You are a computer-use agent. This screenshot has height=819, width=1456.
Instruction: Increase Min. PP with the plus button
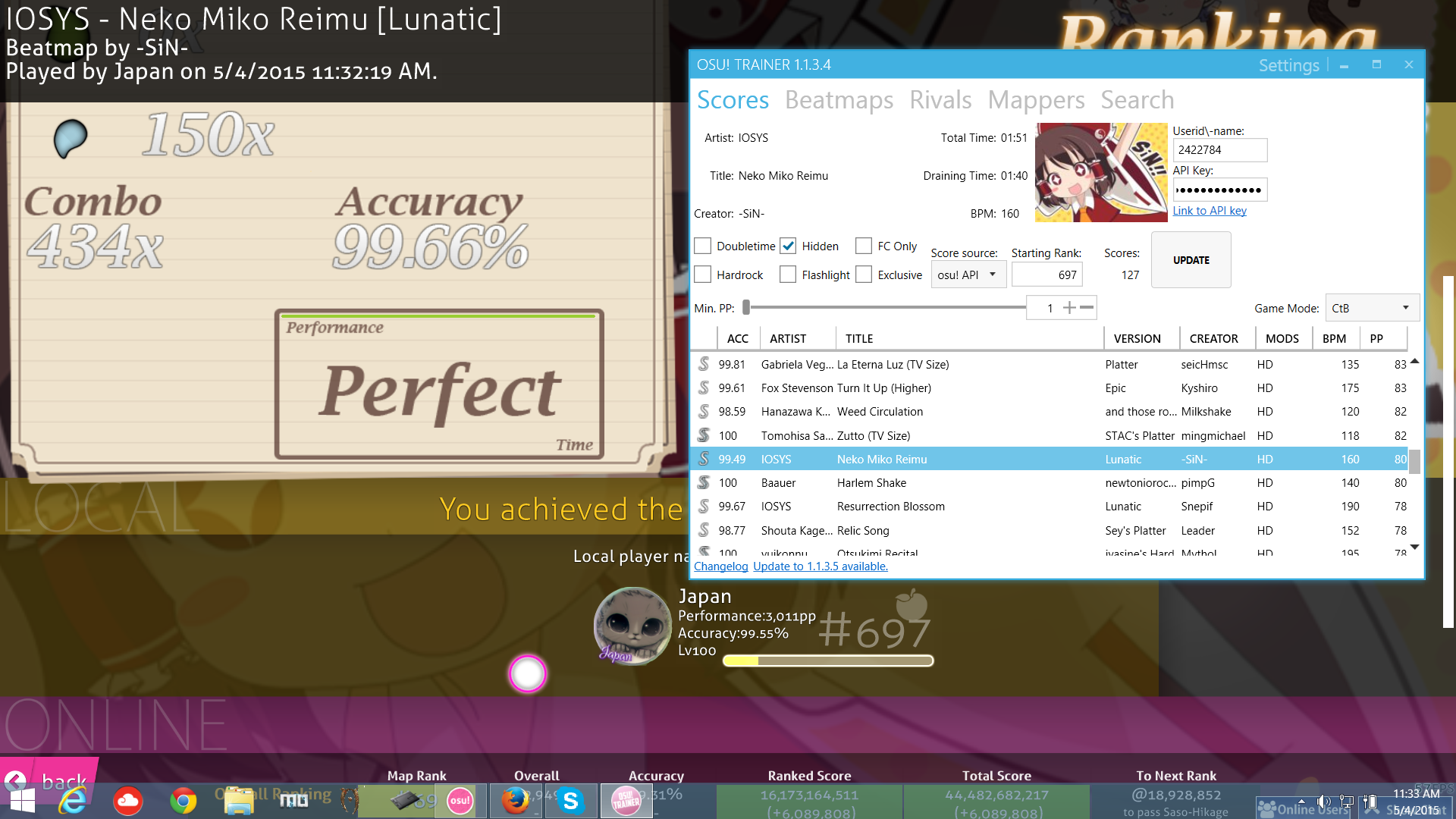click(x=1069, y=307)
